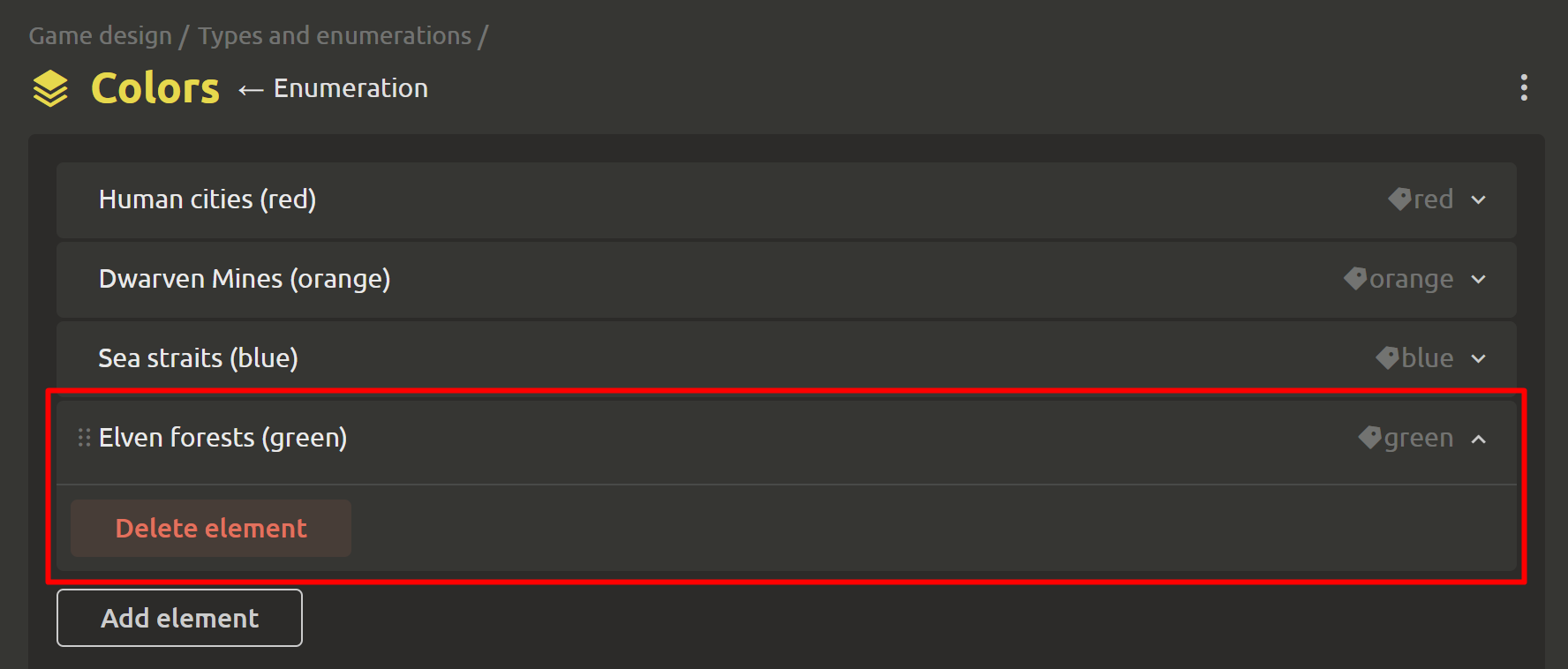The image size is (1568, 669).
Task: Click the Enumeration type label
Action: [351, 88]
